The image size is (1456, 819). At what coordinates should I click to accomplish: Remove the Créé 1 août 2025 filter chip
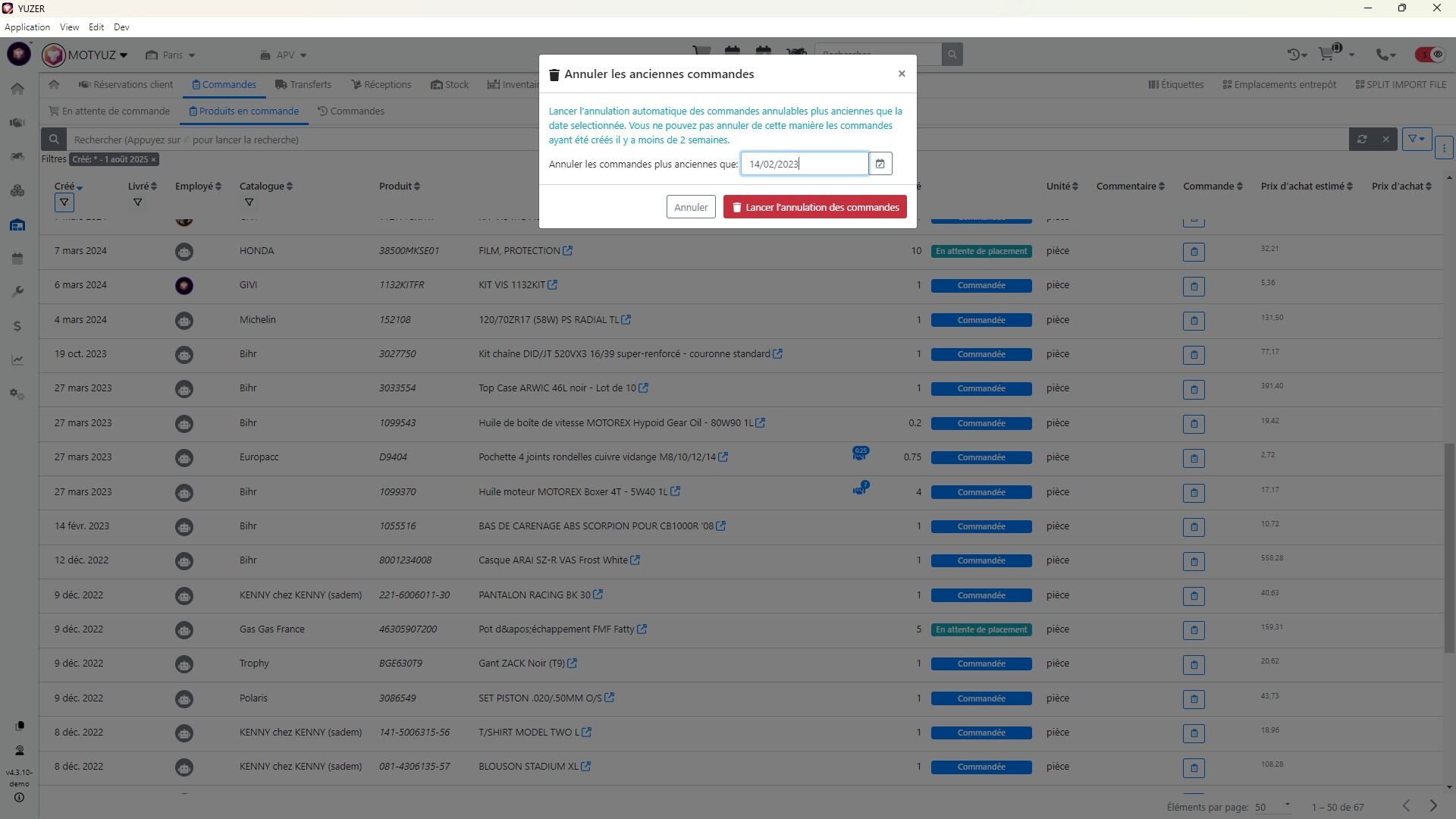pos(153,159)
